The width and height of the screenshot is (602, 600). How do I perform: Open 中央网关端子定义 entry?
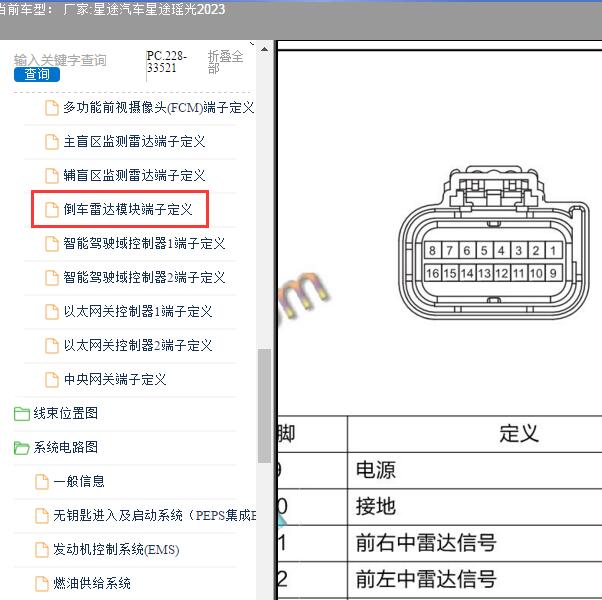click(115, 379)
